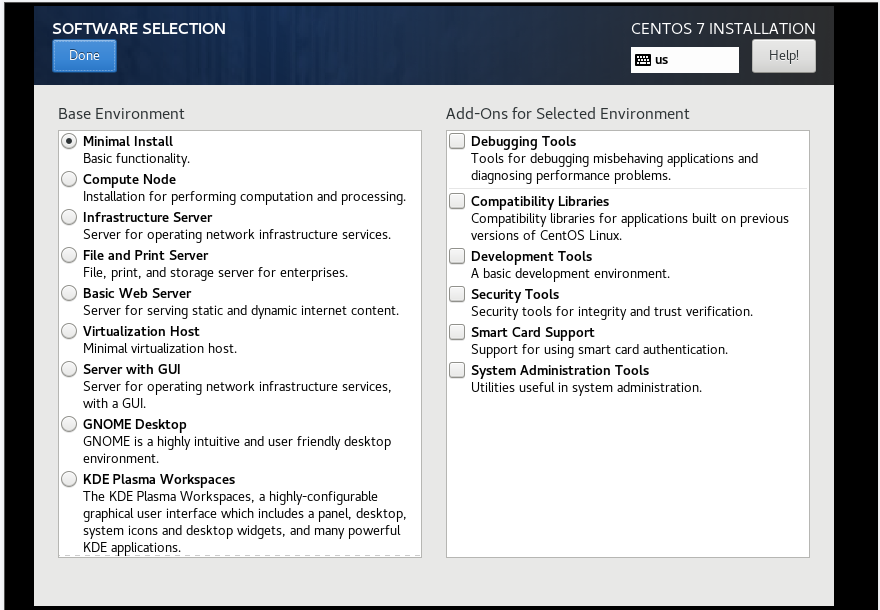The width and height of the screenshot is (880, 610).
Task: Select the Virtualization Host radio button
Action: pos(69,331)
